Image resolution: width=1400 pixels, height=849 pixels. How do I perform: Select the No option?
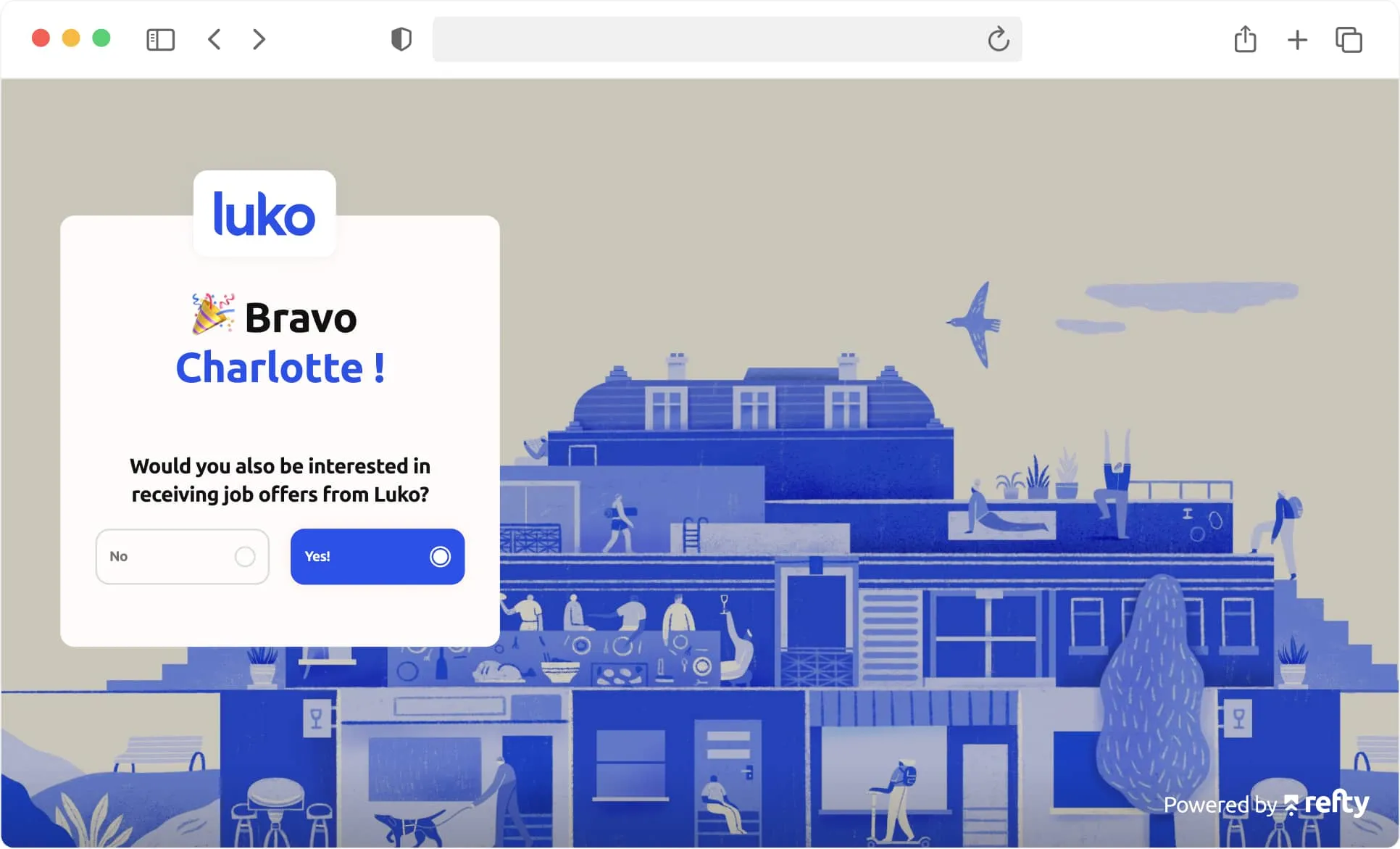[183, 556]
